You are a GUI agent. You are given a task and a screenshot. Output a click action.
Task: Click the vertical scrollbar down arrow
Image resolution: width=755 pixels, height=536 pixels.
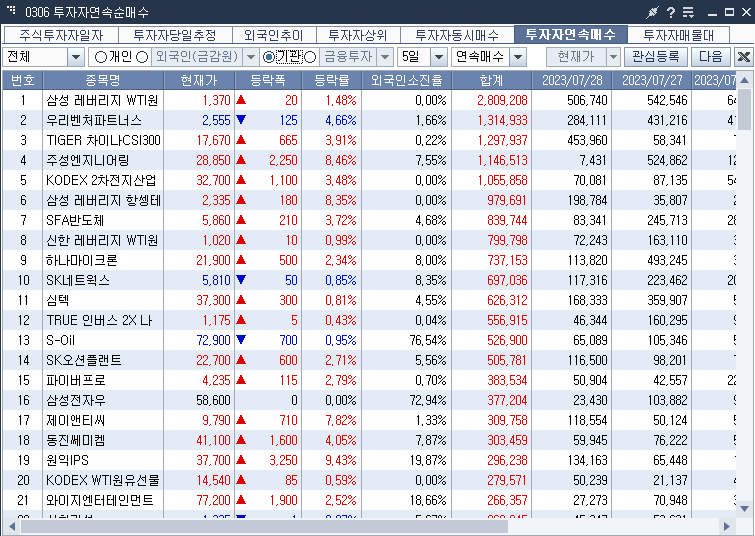(744, 509)
